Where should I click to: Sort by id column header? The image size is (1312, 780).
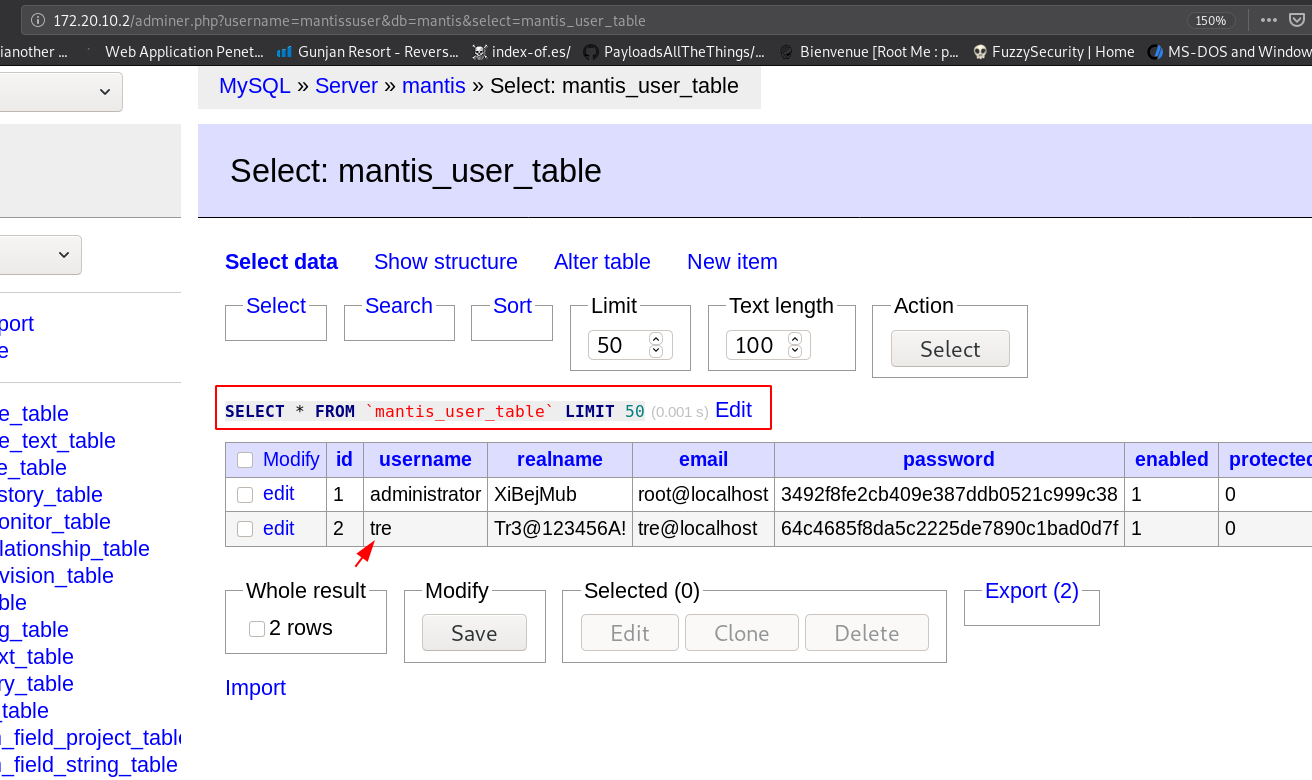[344, 459]
